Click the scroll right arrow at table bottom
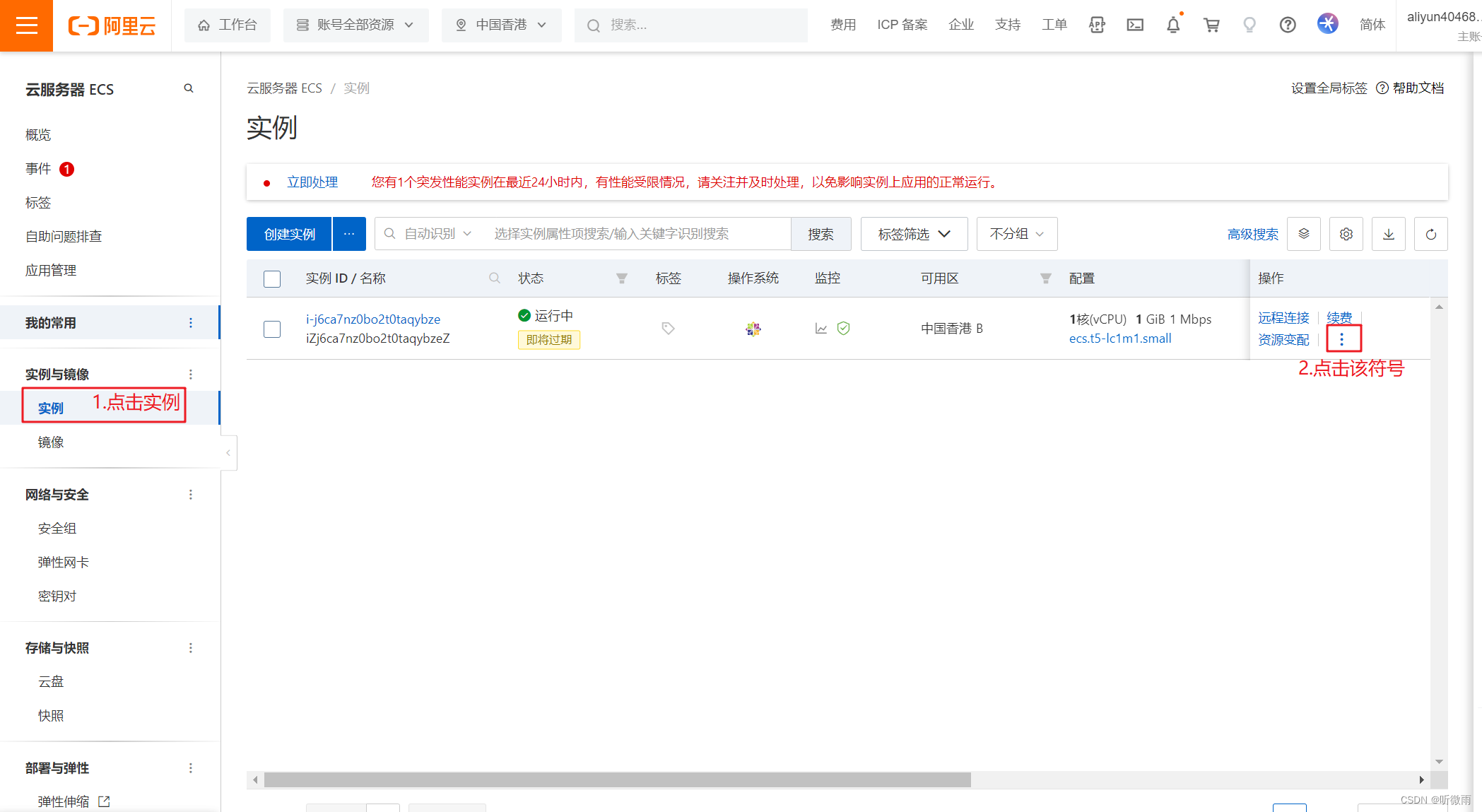Viewport: 1482px width, 812px height. (x=1421, y=779)
